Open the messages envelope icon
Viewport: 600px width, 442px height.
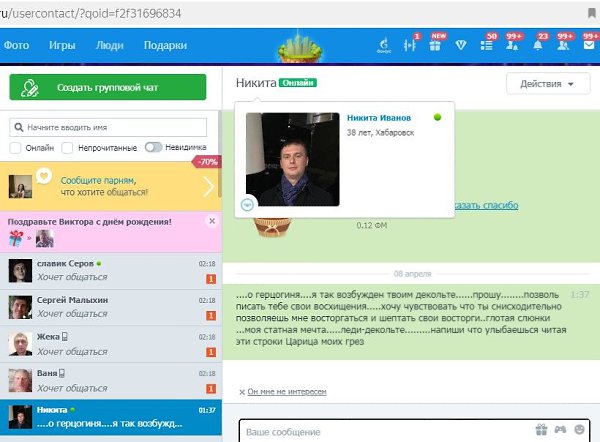click(x=590, y=45)
